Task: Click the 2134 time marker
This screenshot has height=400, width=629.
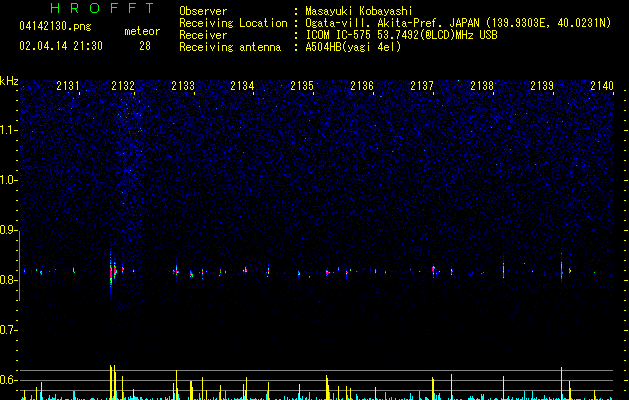Action: coord(242,86)
